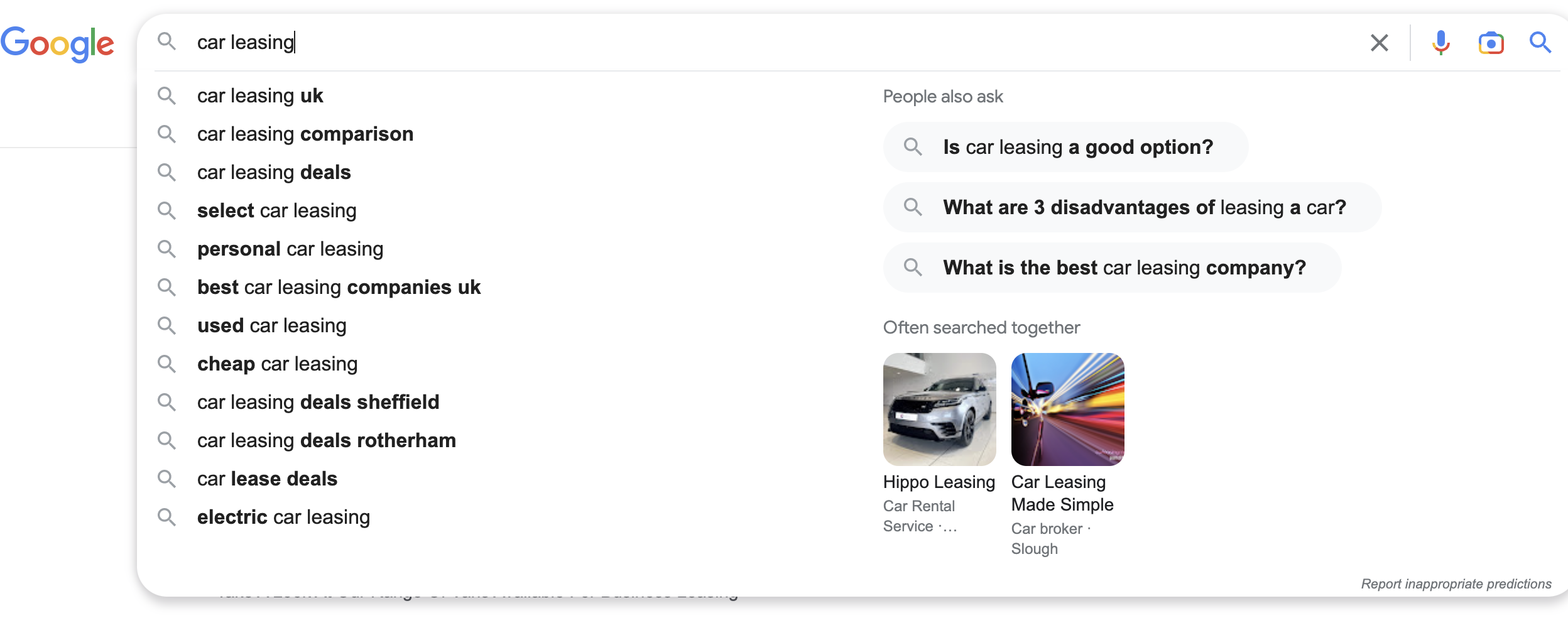Select 'best car leasing companies uk' suggestion

tap(339, 287)
